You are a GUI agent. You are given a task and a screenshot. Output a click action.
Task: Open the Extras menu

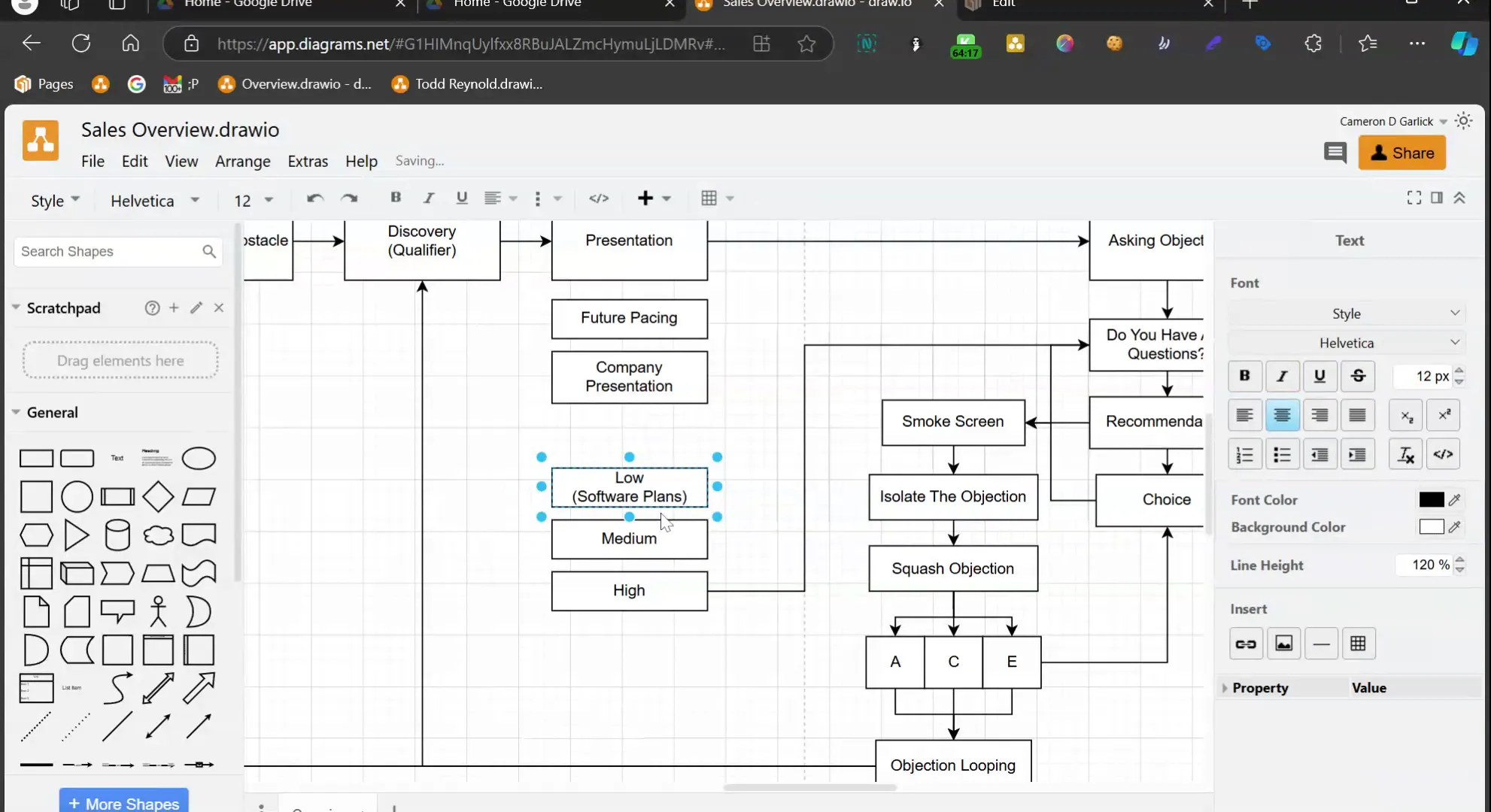click(308, 161)
